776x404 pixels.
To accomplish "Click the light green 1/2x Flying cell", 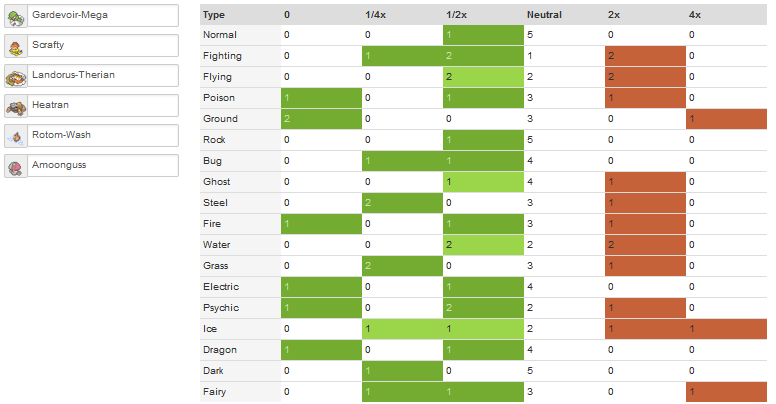I will tap(483, 77).
